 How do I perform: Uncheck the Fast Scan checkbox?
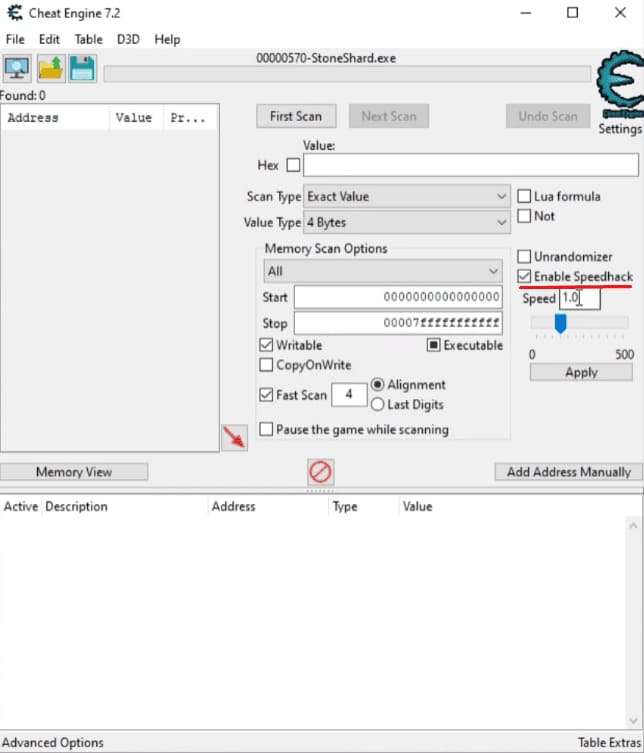266,395
